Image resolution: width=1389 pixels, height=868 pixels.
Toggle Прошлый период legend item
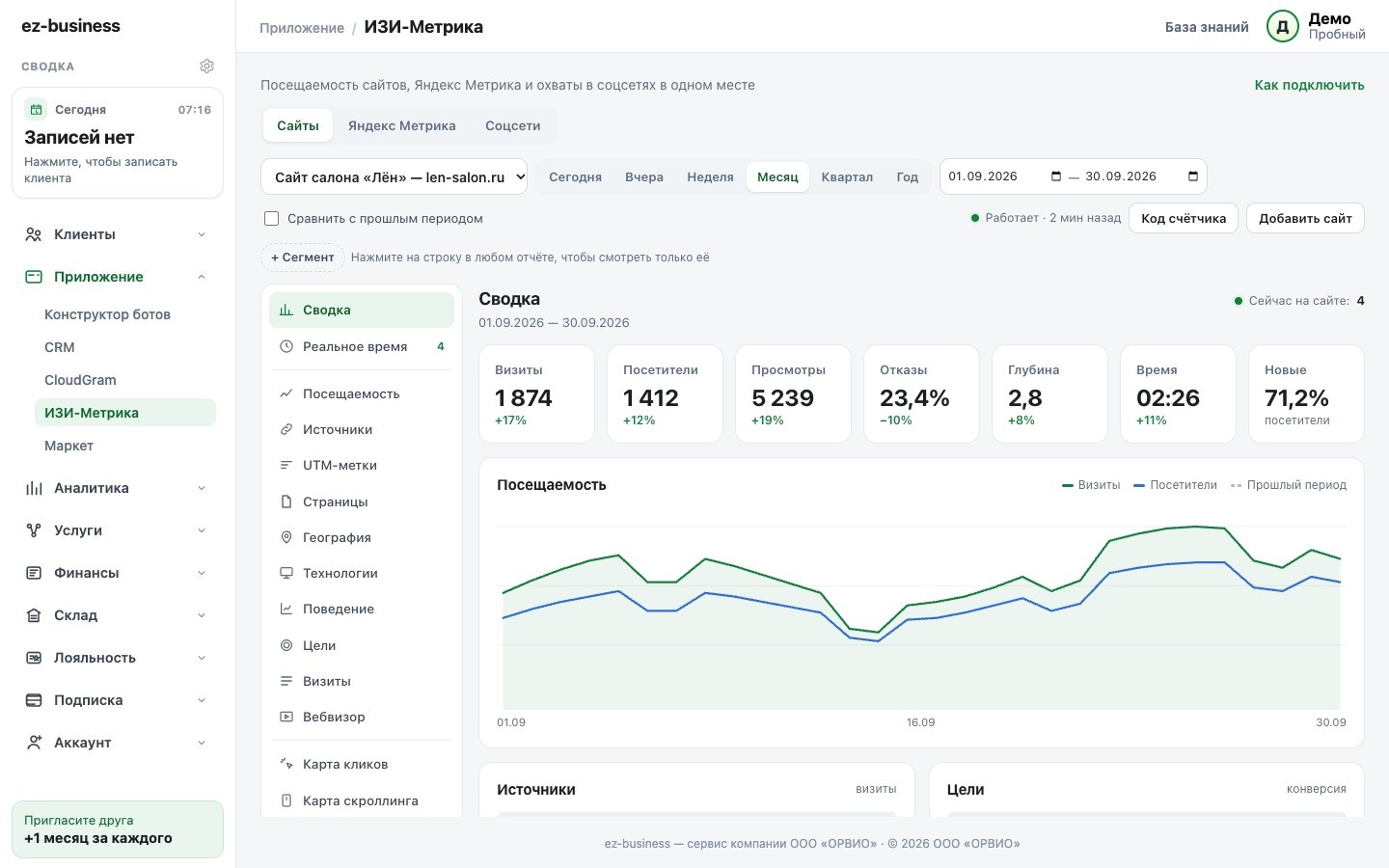(x=1289, y=485)
